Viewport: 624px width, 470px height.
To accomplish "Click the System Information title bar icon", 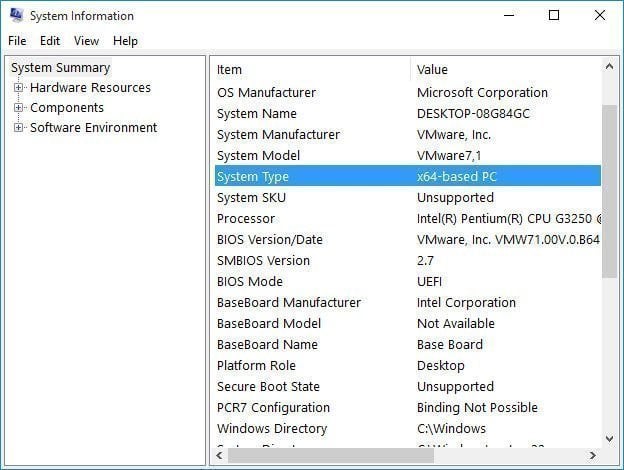I will [x=15, y=16].
